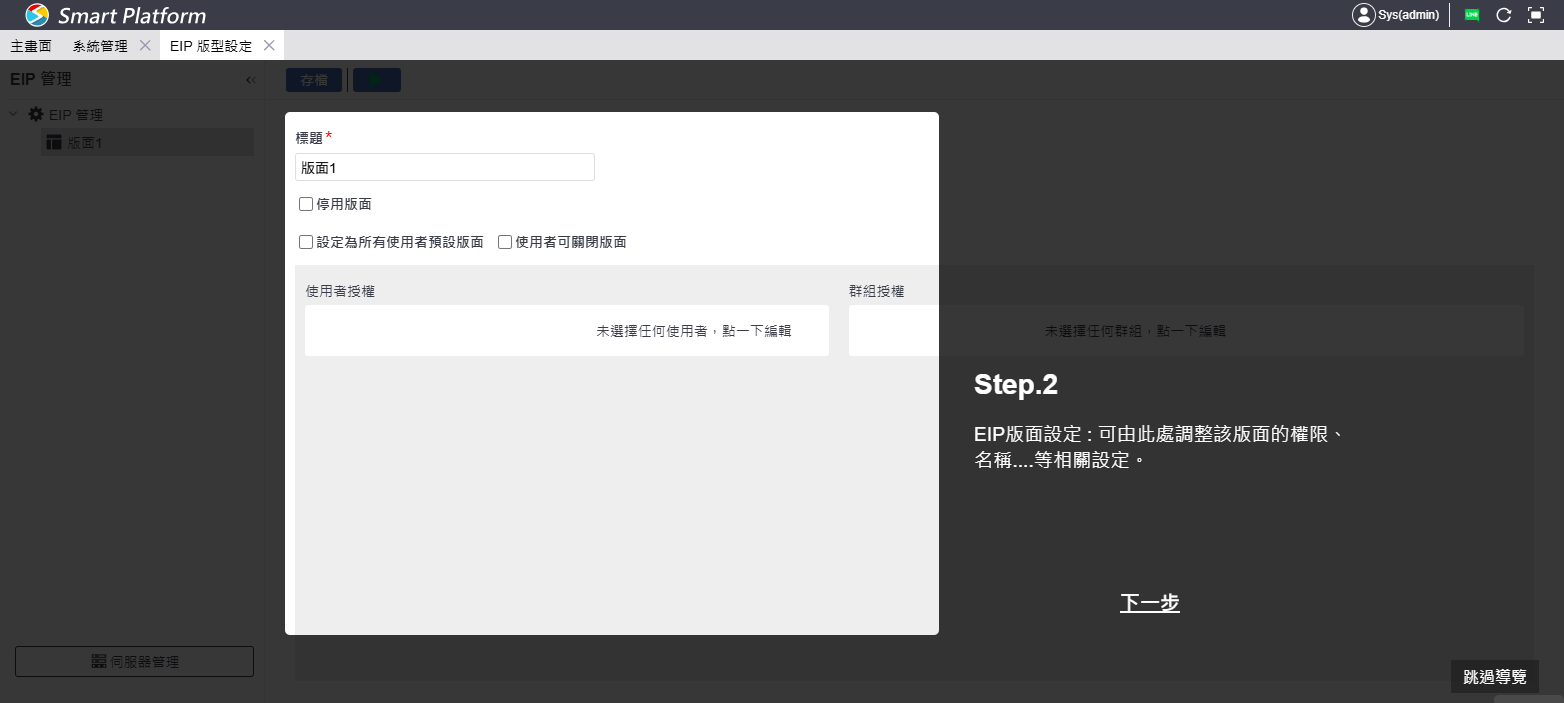Click the Smart Platform logo icon
The image size is (1564, 703).
click(37, 15)
